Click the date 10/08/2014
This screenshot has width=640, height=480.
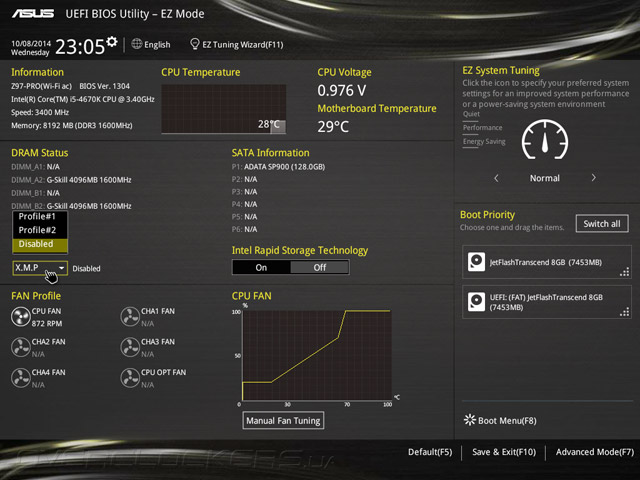pos(31,43)
